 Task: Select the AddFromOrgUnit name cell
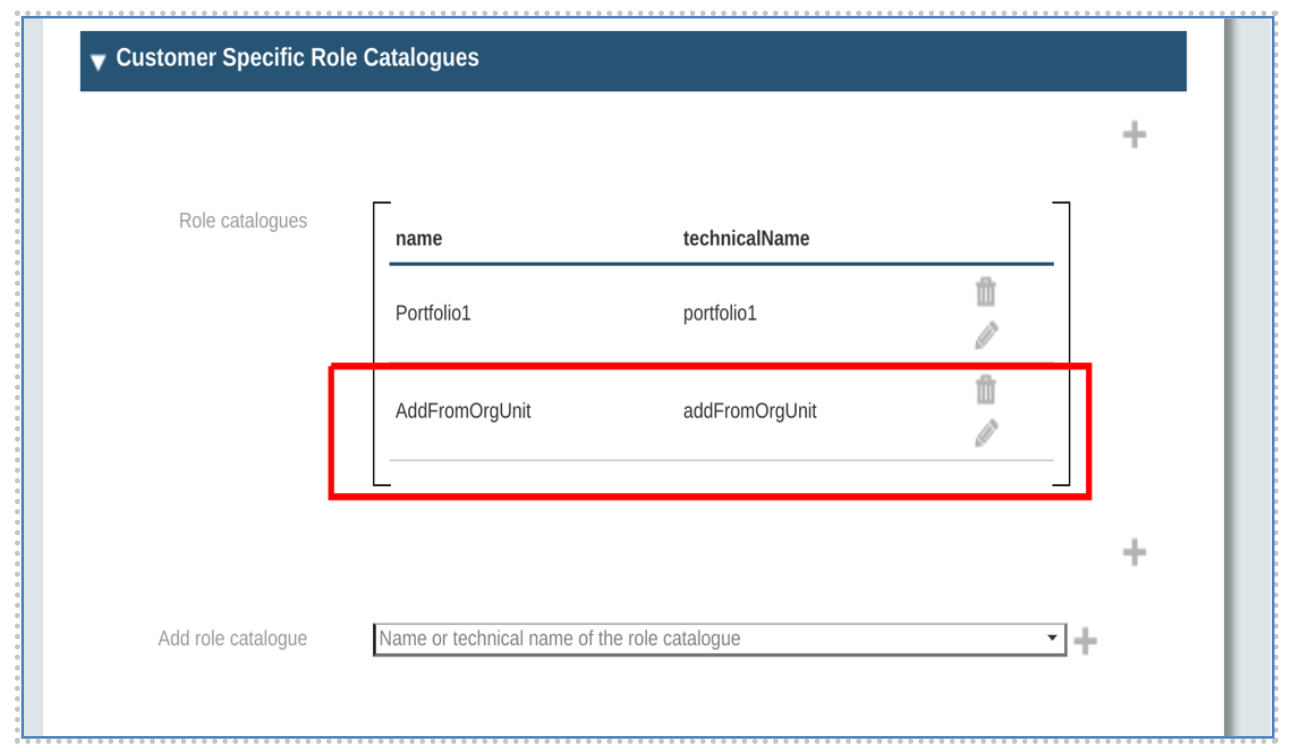click(x=463, y=411)
